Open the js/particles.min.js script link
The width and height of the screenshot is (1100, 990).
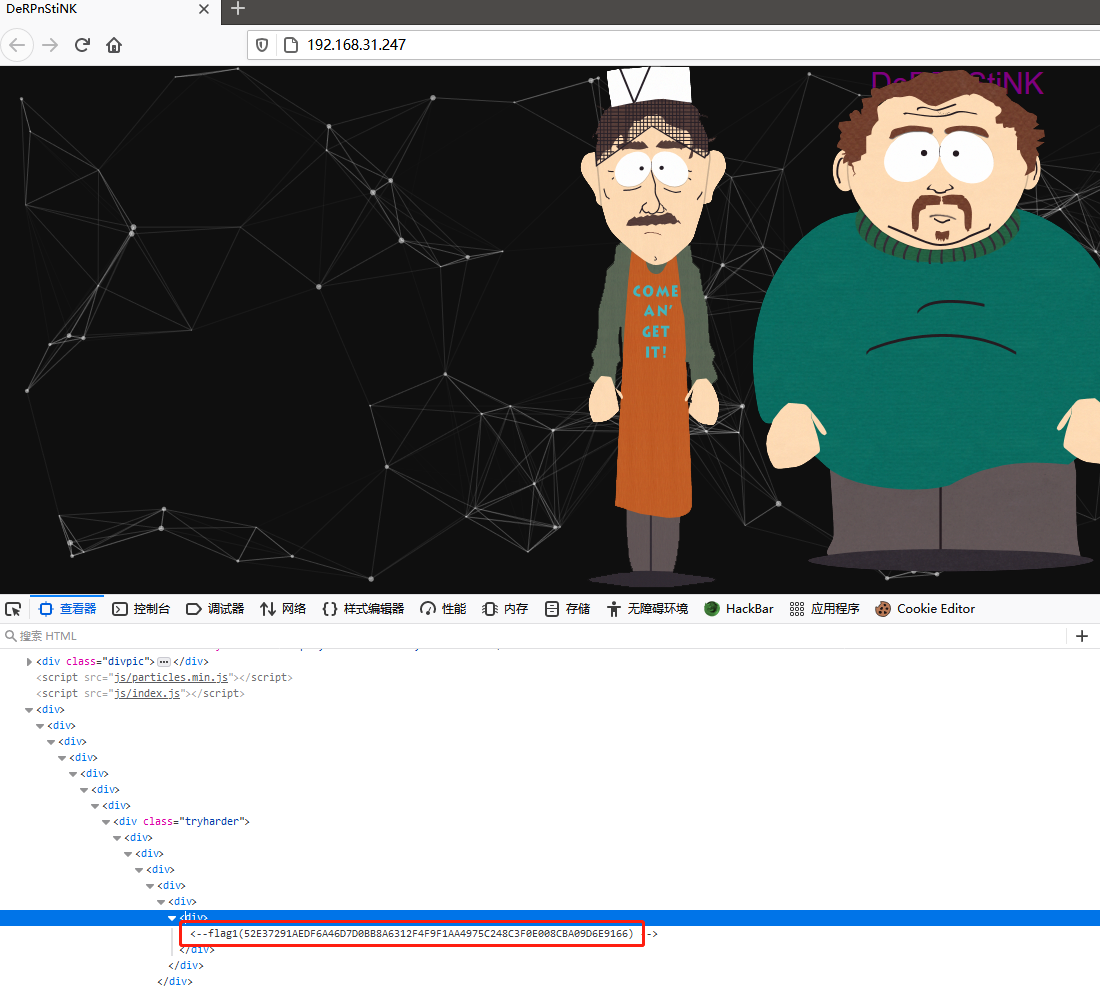[x=171, y=678]
